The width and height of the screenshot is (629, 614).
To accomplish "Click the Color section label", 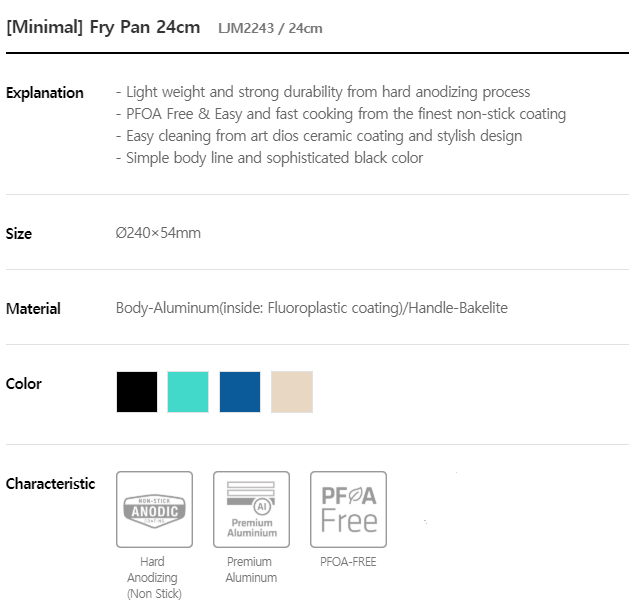I will click(x=24, y=384).
